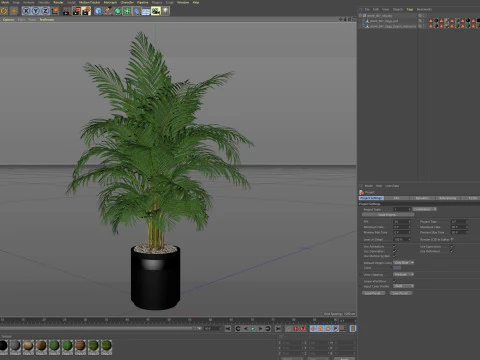This screenshot has width=480, height=360.
Task: Open the Render Settings icon
Action: [x=86, y=11]
